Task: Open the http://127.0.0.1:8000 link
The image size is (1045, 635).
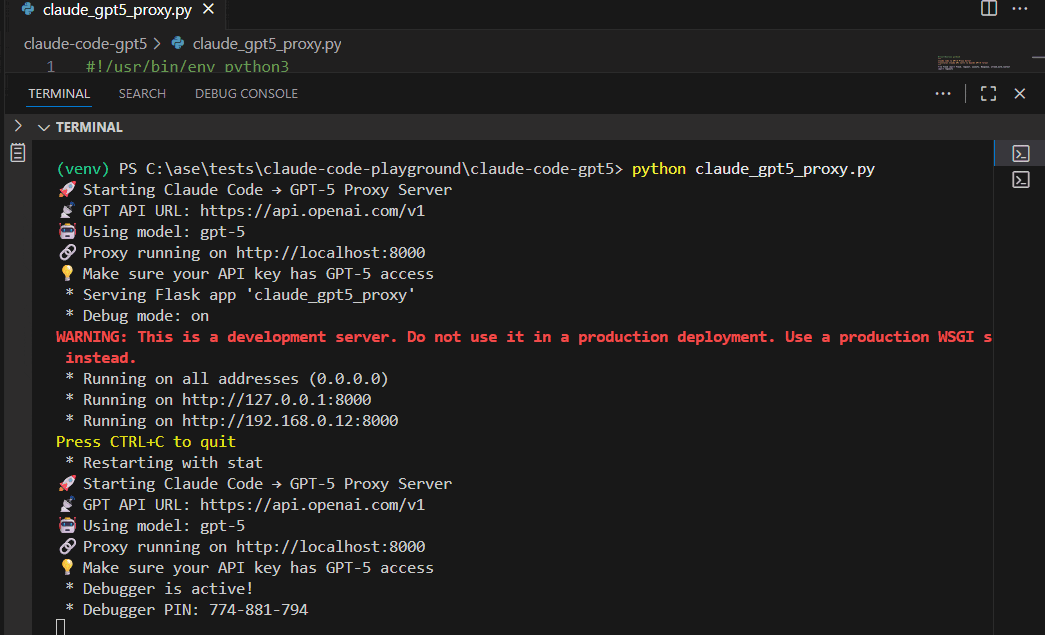Action: pos(277,400)
